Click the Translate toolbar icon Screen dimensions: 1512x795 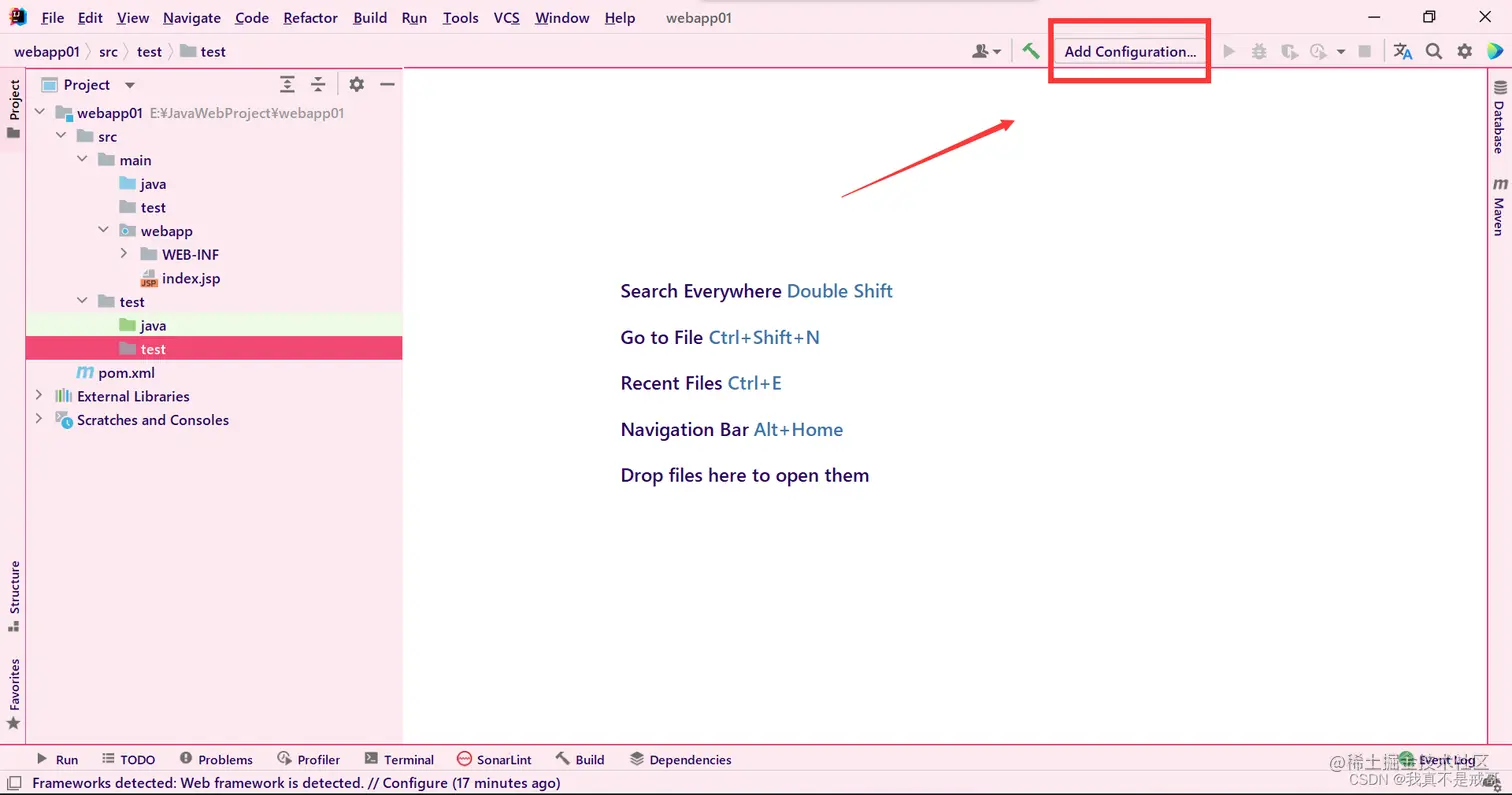(1403, 51)
